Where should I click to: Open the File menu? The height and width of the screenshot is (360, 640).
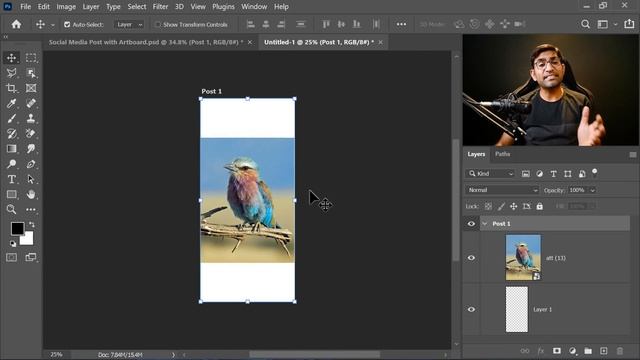pos(26,7)
